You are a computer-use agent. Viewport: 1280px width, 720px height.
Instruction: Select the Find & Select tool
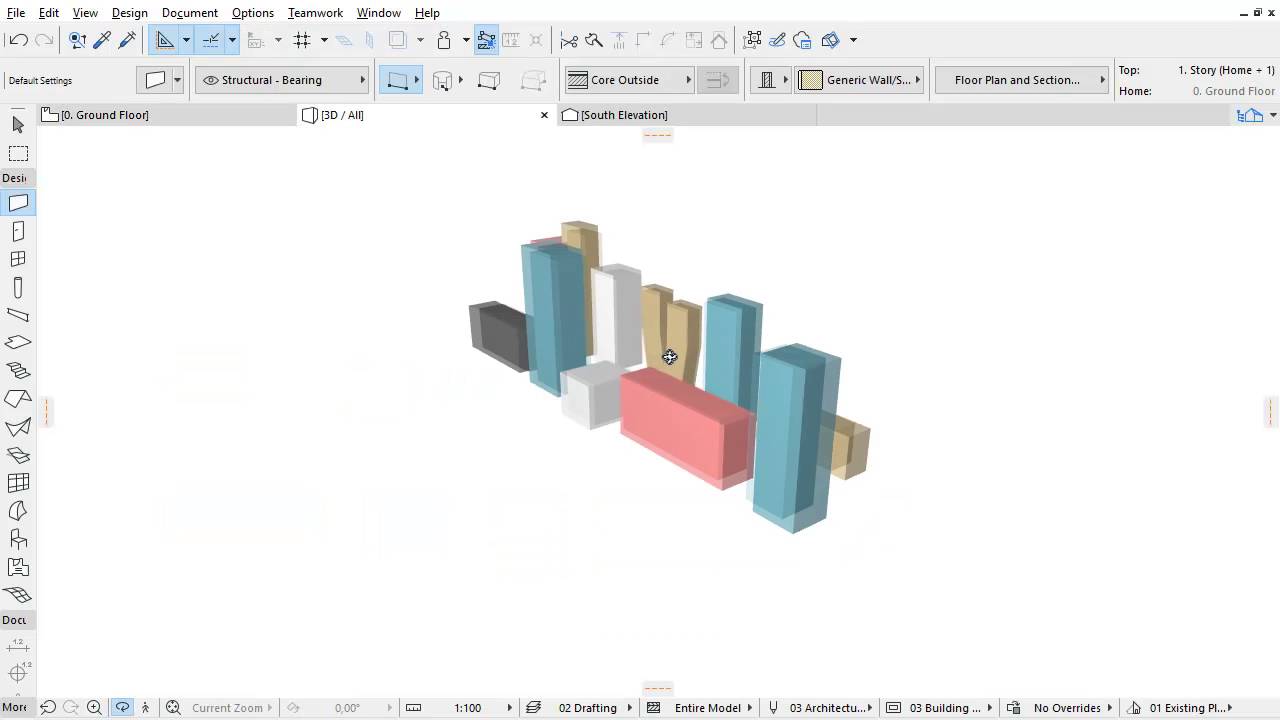[x=77, y=40]
